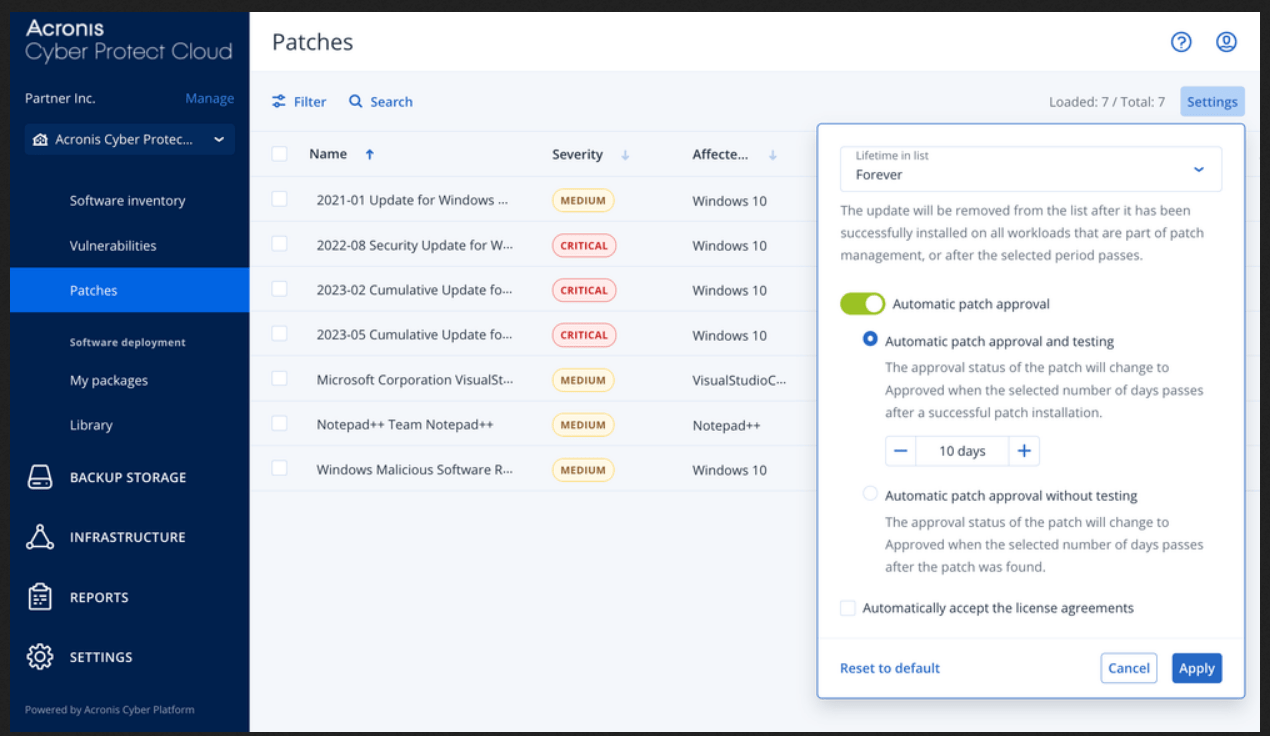The width and height of the screenshot is (1270, 736).
Task: Select Automatic patch approval without testing
Action: (x=870, y=495)
